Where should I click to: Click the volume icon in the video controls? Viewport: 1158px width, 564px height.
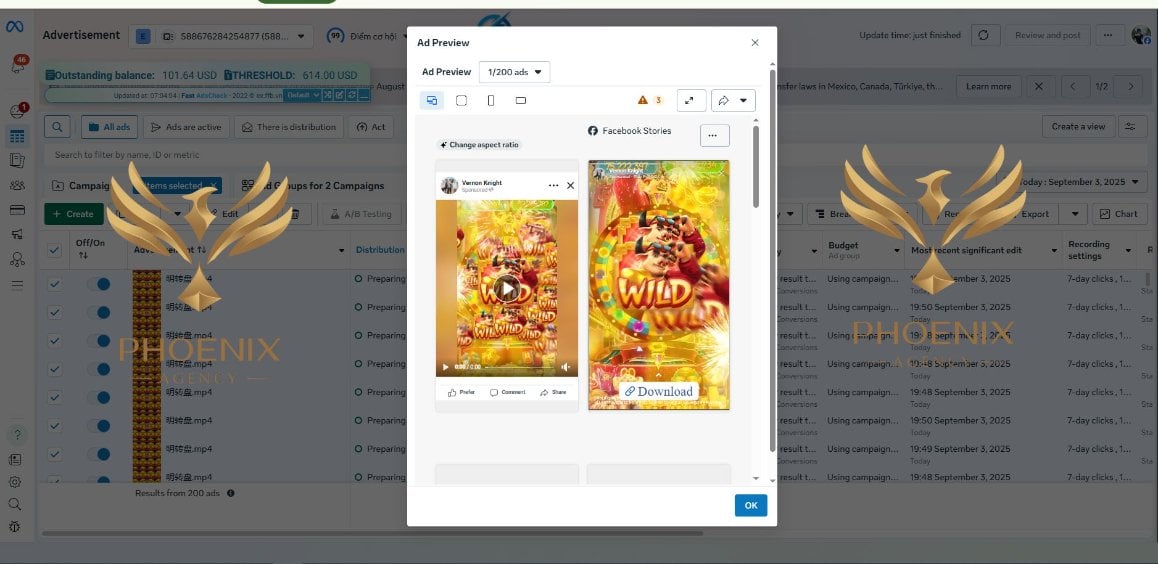point(565,367)
